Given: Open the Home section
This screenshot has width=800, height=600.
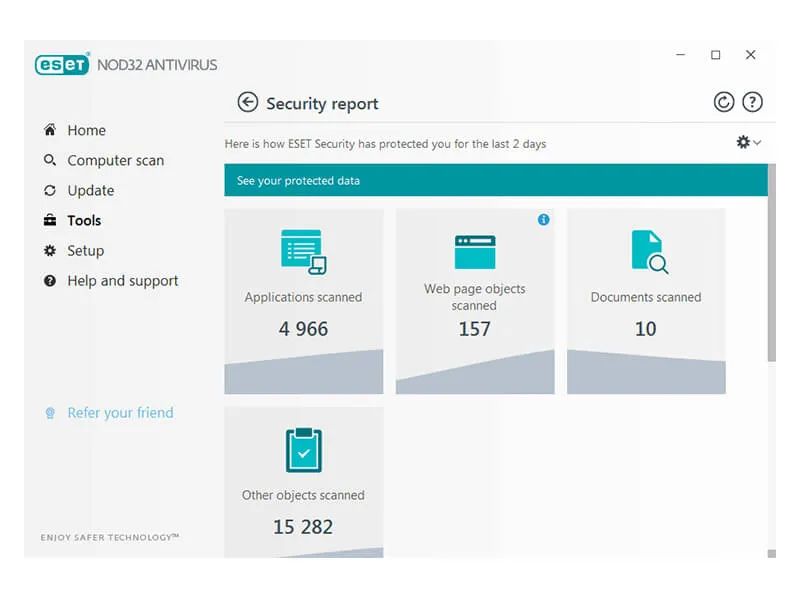Looking at the screenshot, I should 87,130.
